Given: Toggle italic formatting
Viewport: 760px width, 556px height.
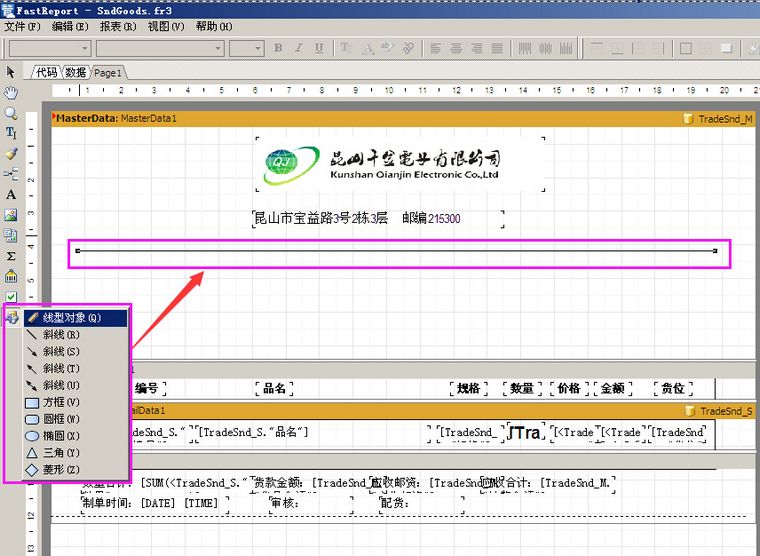Looking at the screenshot, I should [299, 48].
